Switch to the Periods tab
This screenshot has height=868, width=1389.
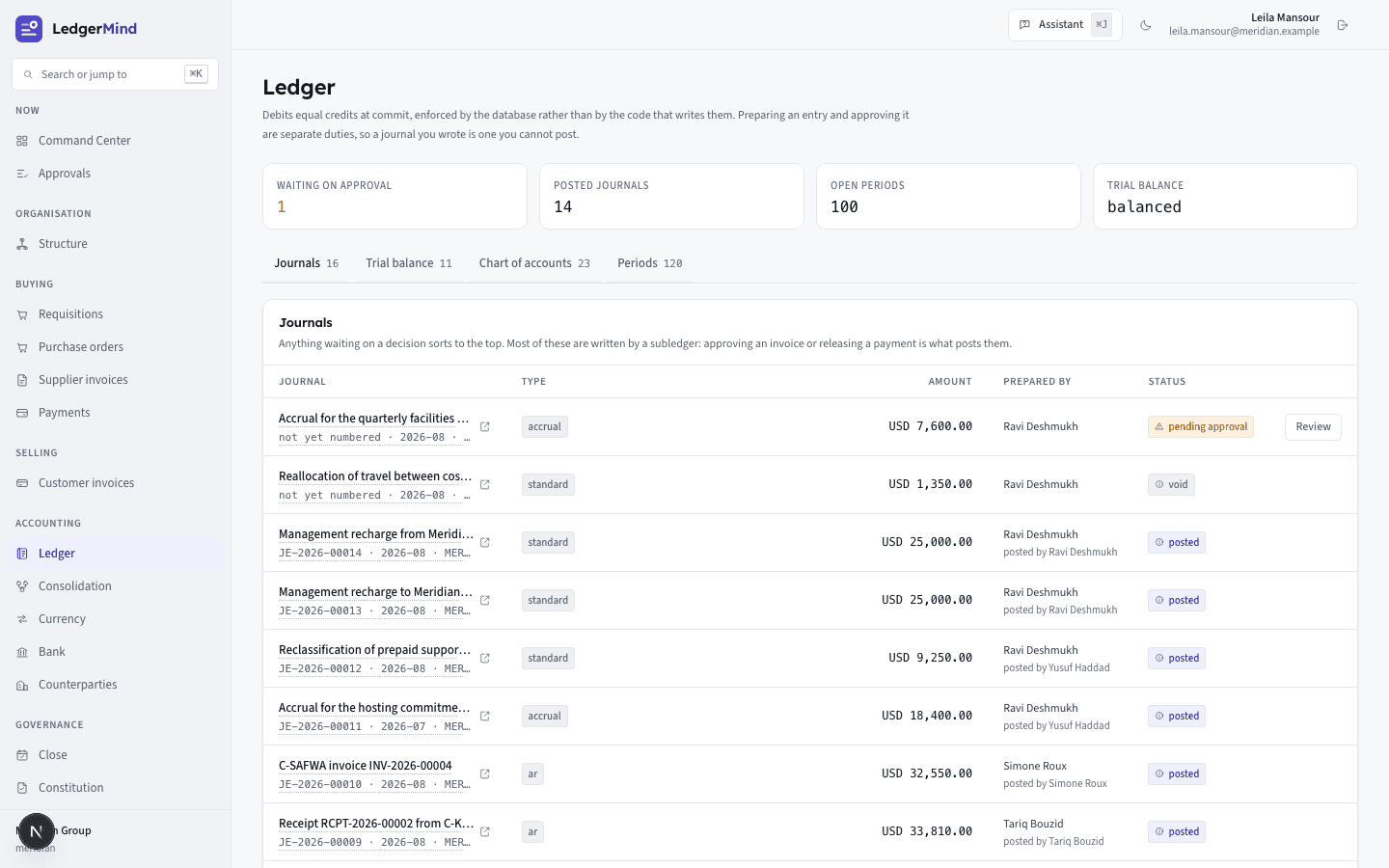click(650, 263)
